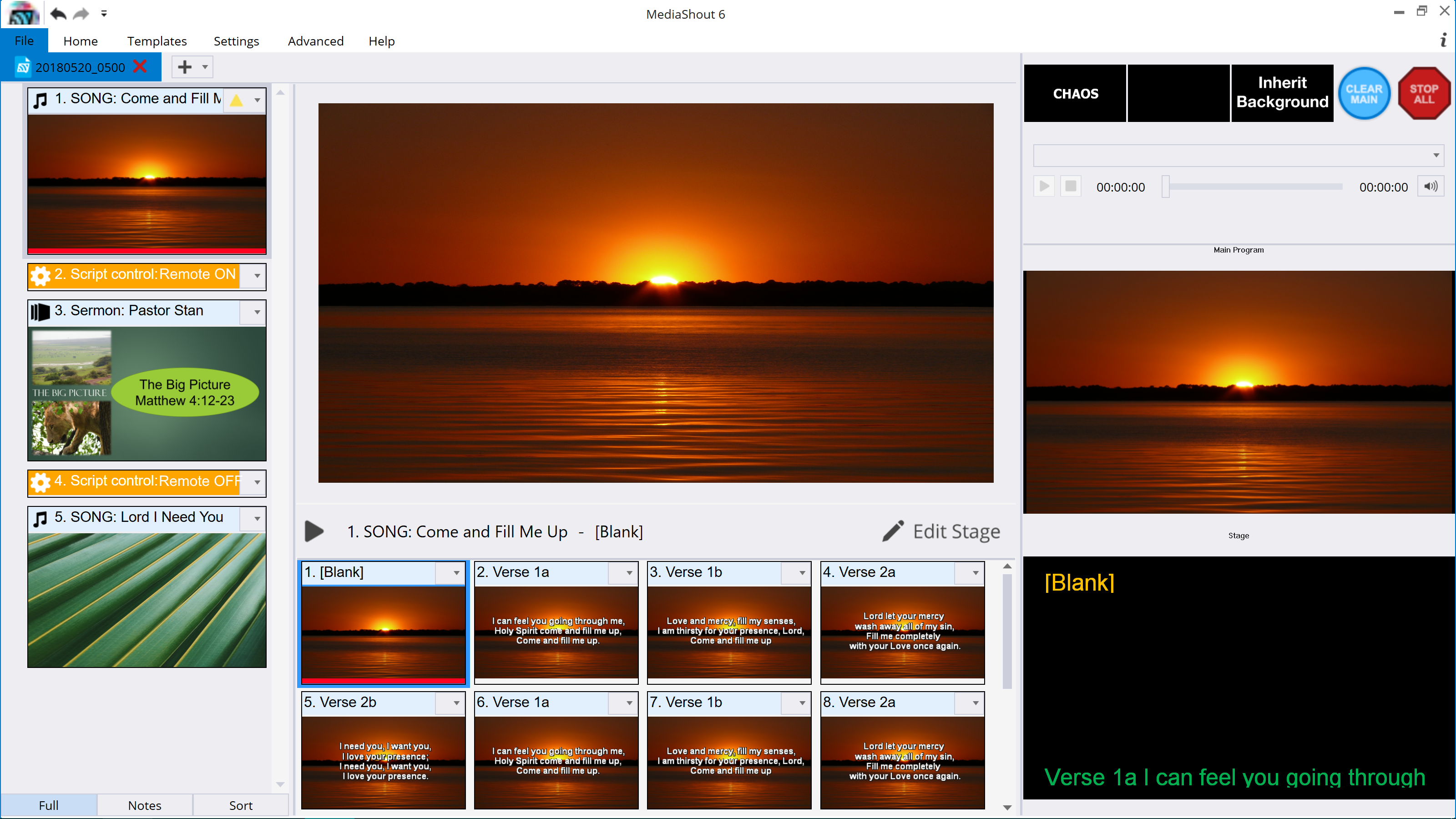Switch to the Notes tab

tap(144, 805)
